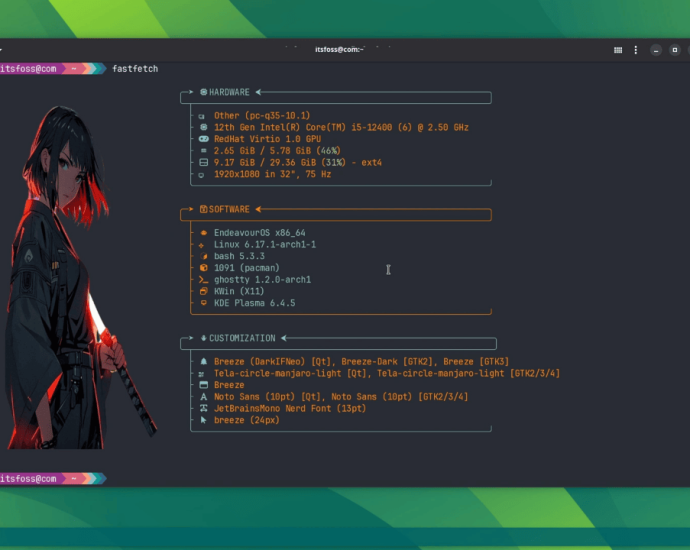Click the window icon beside KWin (X11)
690x550 pixels.
click(x=203, y=291)
